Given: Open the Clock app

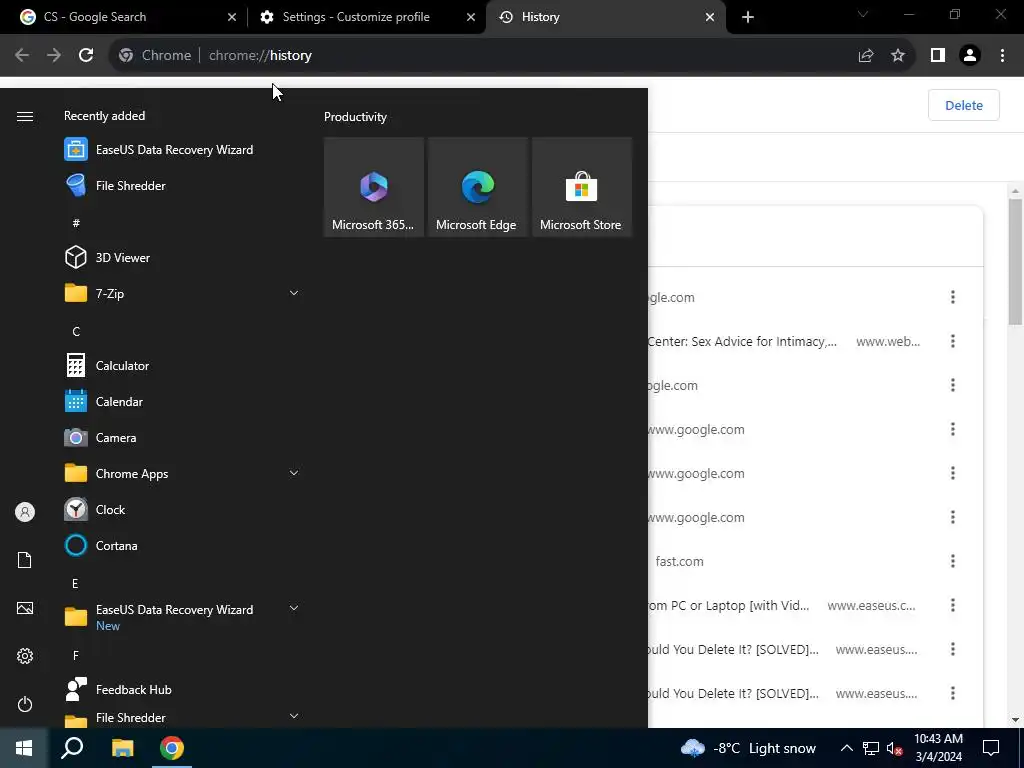Looking at the screenshot, I should coord(95,509).
